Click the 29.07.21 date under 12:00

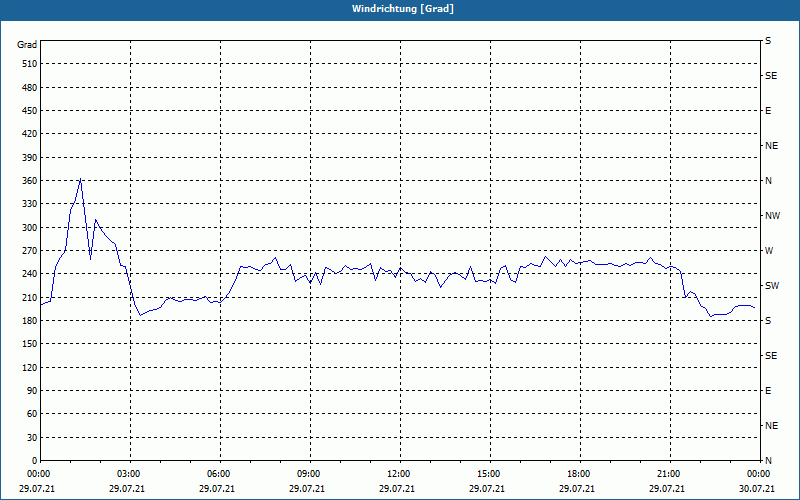pos(397,489)
